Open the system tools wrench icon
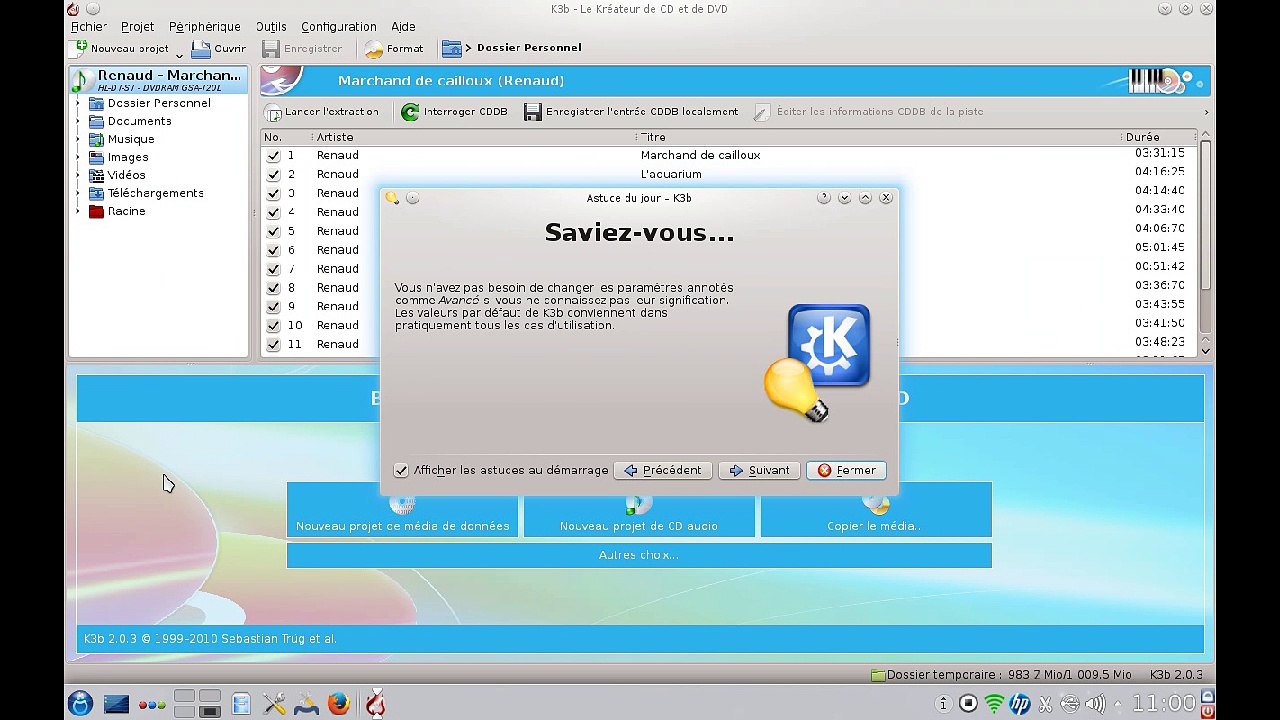The height and width of the screenshot is (720, 1280). [275, 704]
